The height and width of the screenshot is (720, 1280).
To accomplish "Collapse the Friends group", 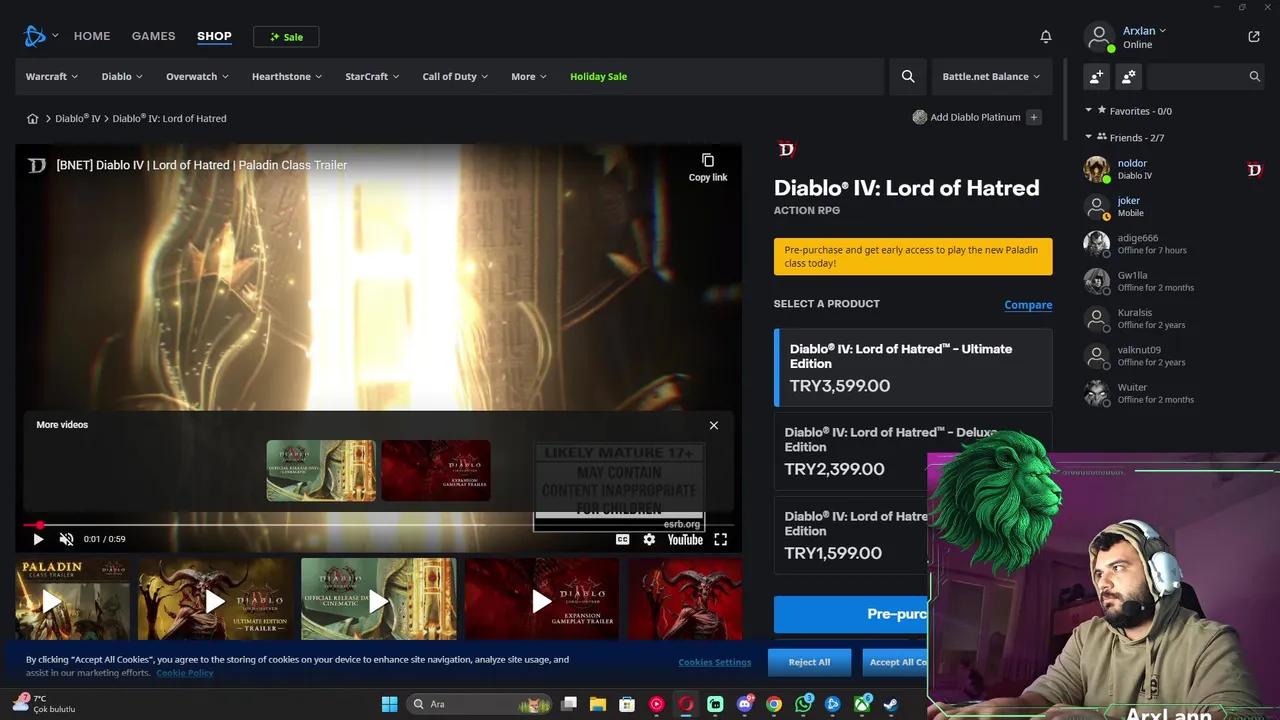I will point(1089,137).
